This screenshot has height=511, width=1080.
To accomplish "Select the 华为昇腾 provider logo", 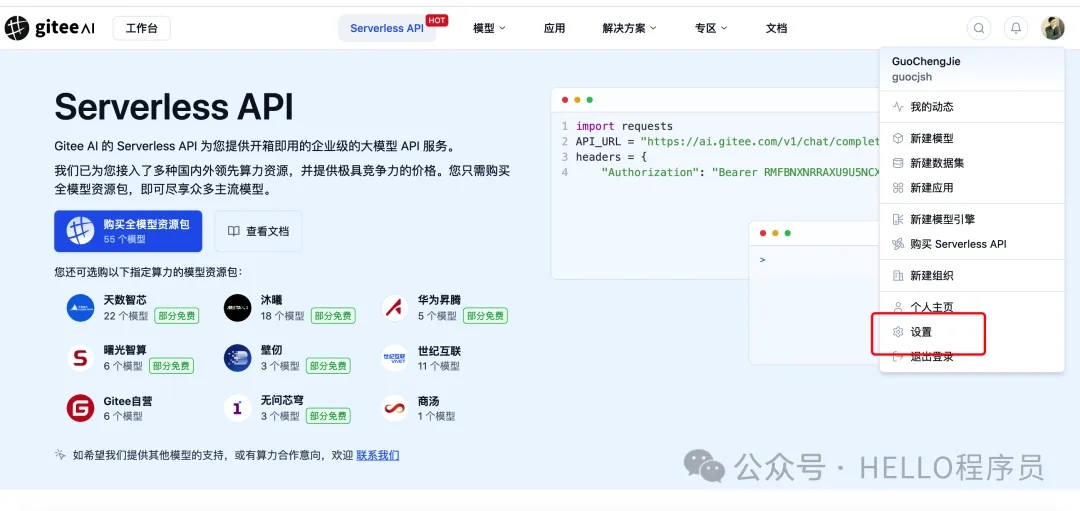I will 395,308.
